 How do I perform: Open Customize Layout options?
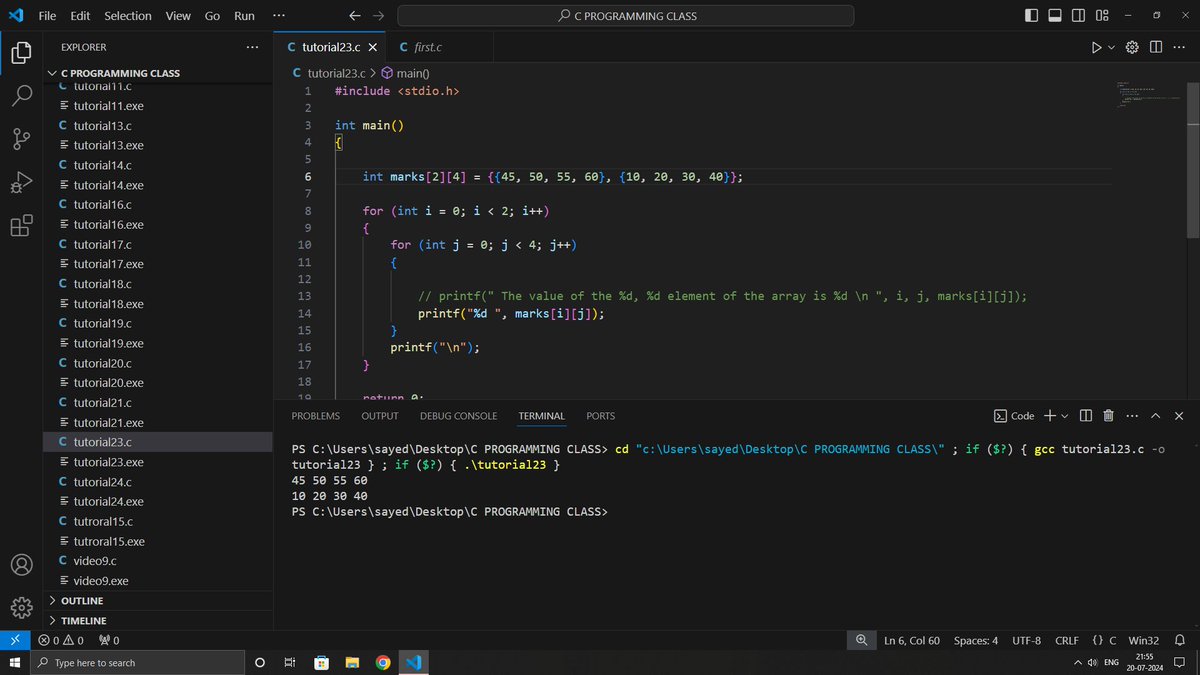point(1102,16)
